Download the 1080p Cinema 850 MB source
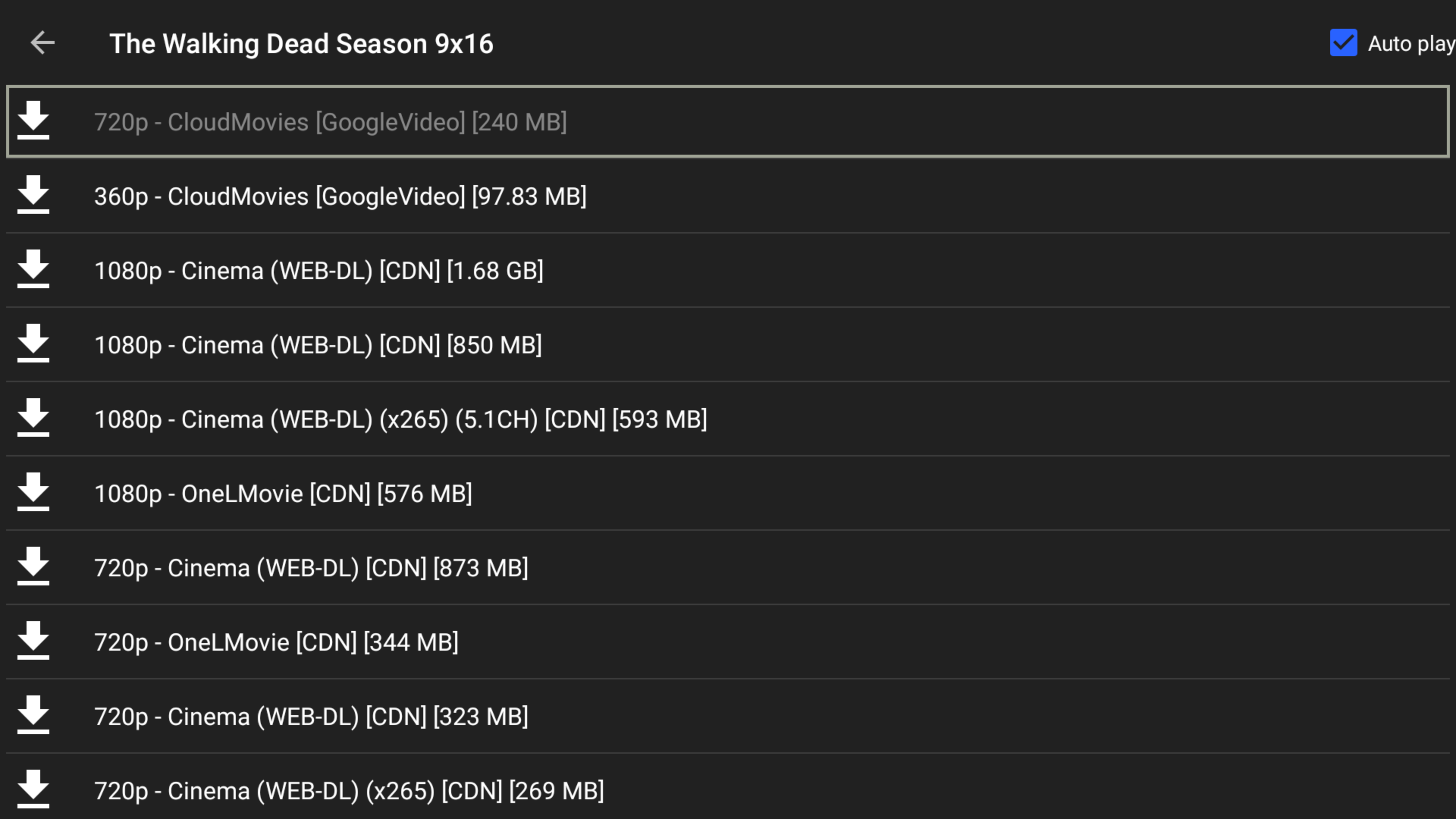Image resolution: width=1456 pixels, height=819 pixels. [33, 344]
